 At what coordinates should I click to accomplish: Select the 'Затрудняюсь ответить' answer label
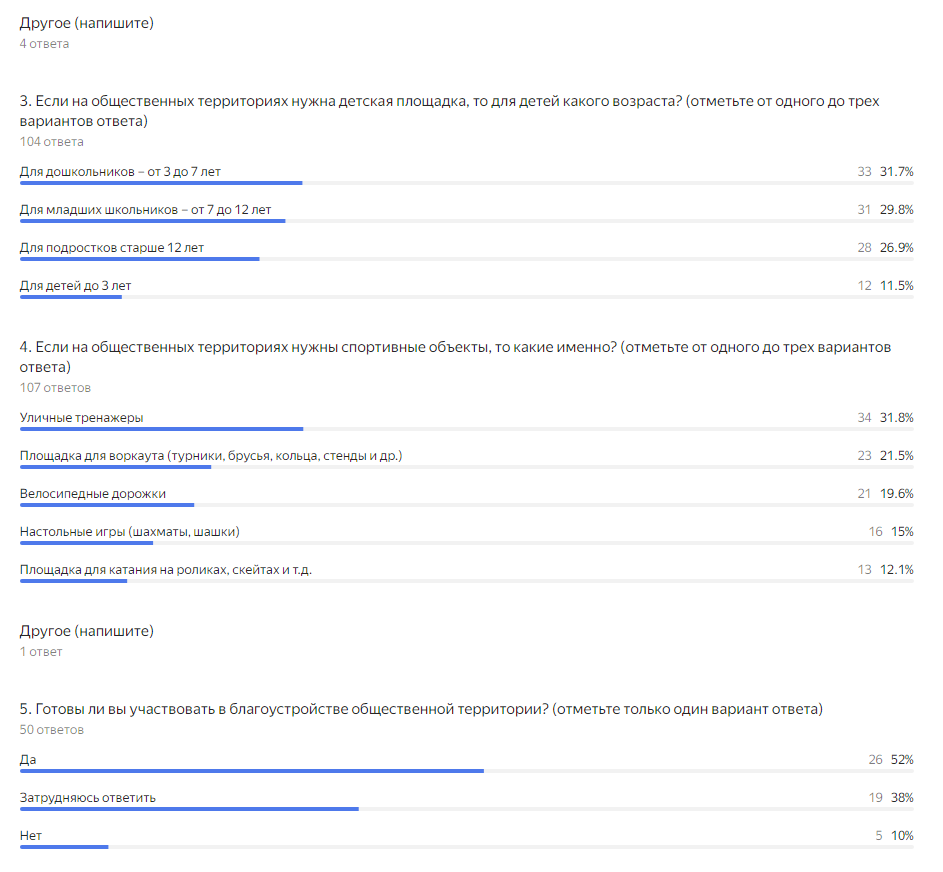88,797
